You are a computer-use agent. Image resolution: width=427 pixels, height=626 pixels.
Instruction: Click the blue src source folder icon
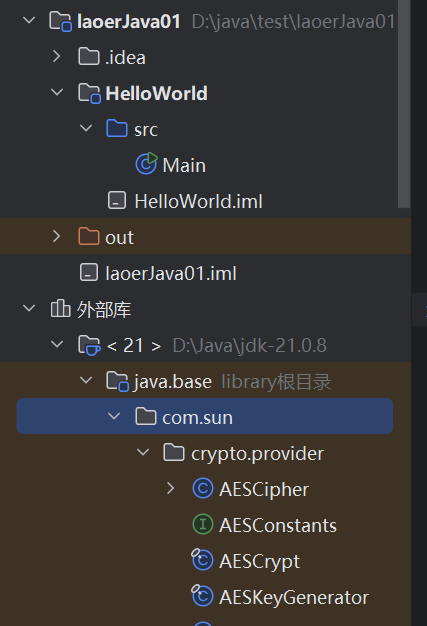tap(117, 129)
